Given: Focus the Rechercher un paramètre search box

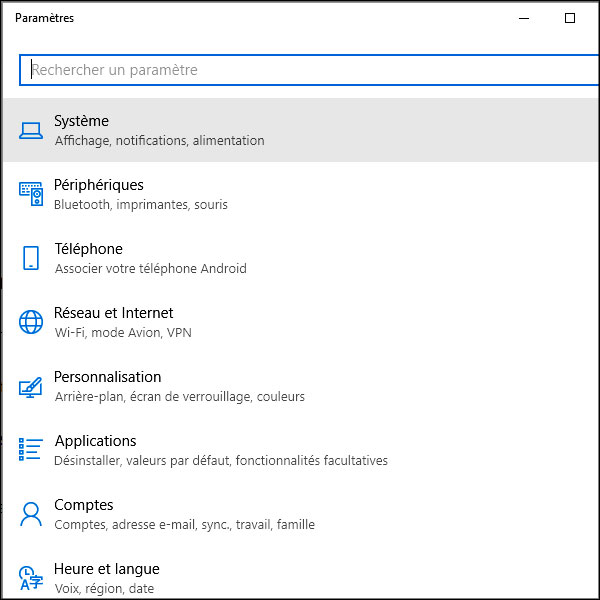Looking at the screenshot, I should (x=309, y=70).
